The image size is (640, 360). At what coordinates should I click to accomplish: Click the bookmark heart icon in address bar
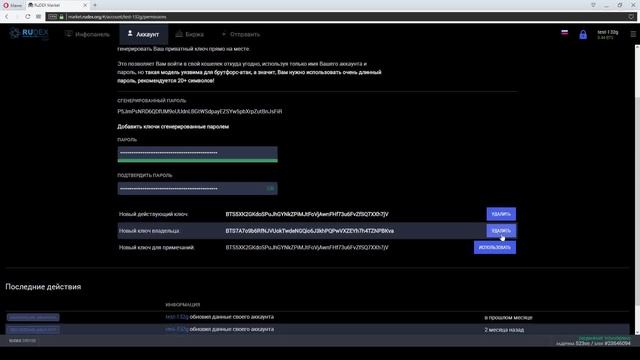point(631,17)
